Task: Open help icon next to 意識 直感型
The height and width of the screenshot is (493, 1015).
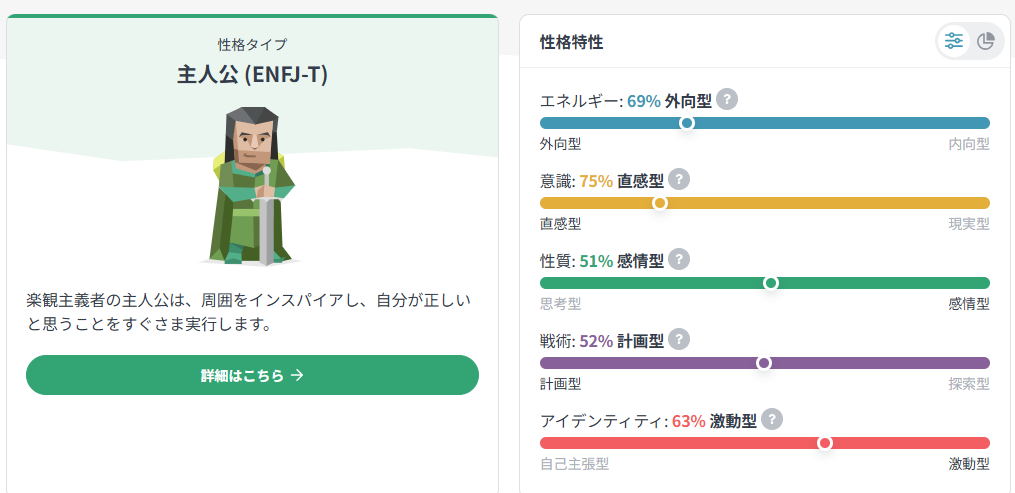Action: coord(678,179)
